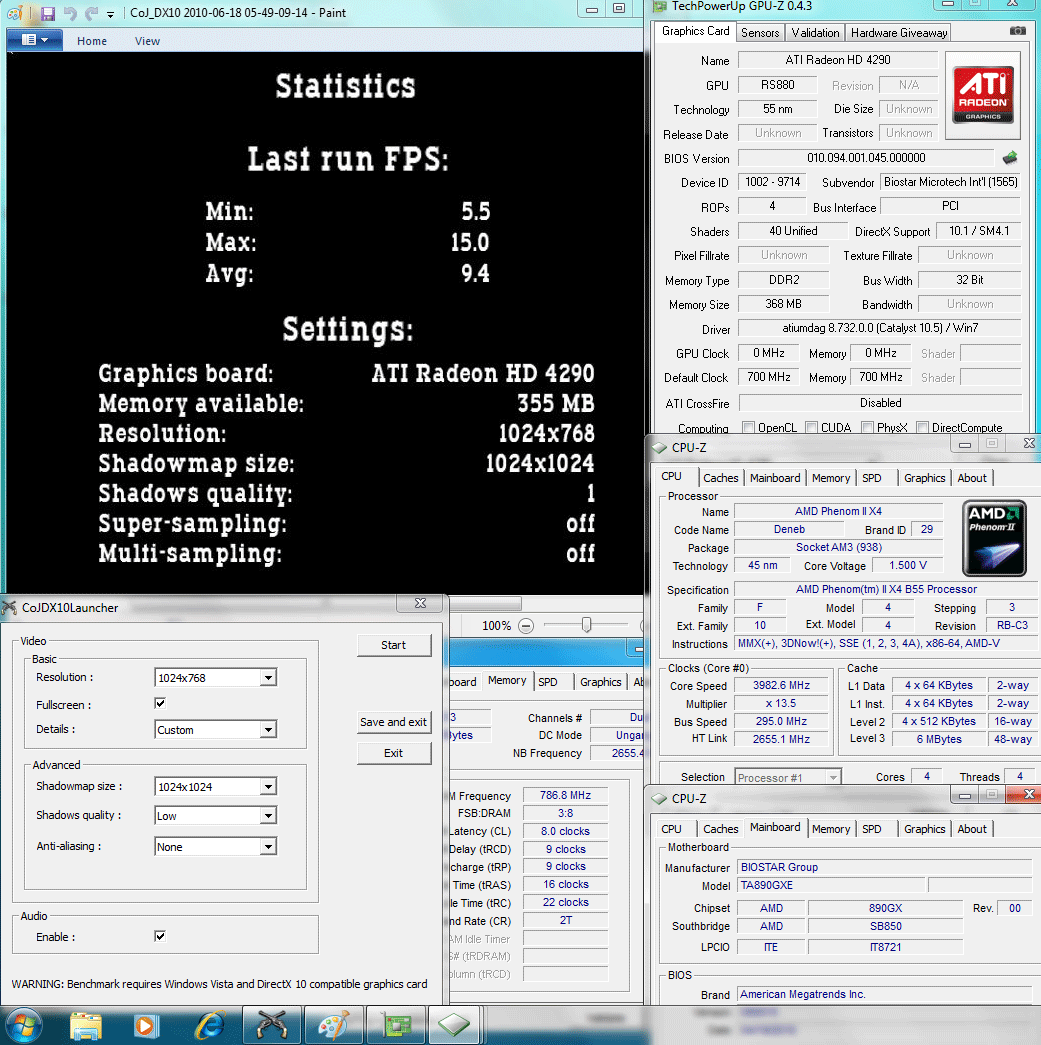Click the Southbridge value SB850 in CPU-Z

pyautogui.click(x=885, y=926)
